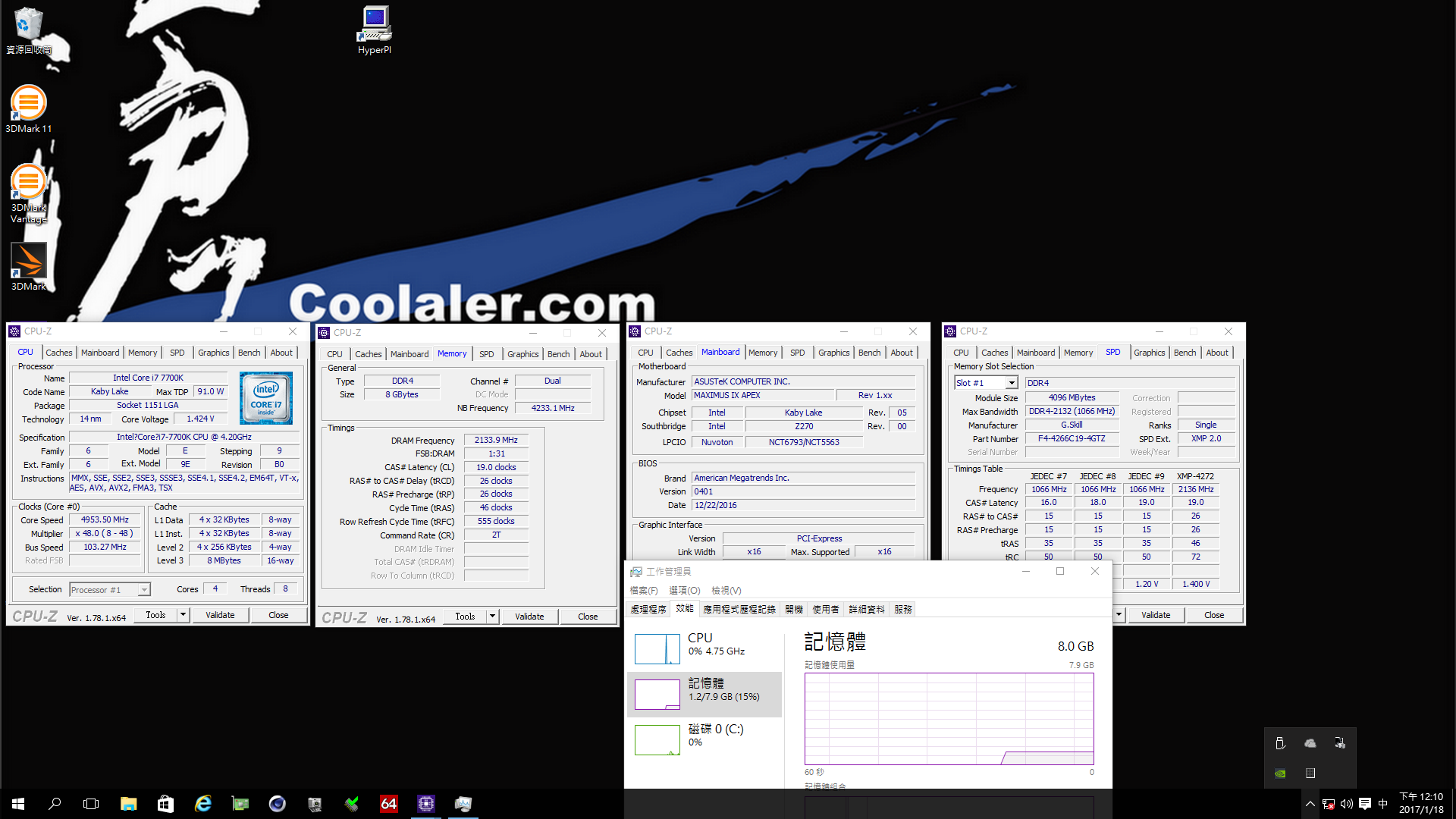Click BIOS date 12/22/2016 field
Image resolution: width=1456 pixels, height=819 pixels.
click(x=804, y=505)
